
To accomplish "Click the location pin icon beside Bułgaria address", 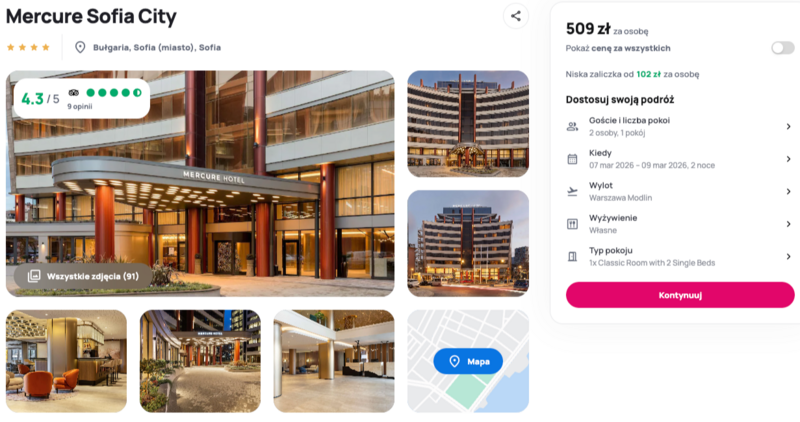I will (80, 47).
